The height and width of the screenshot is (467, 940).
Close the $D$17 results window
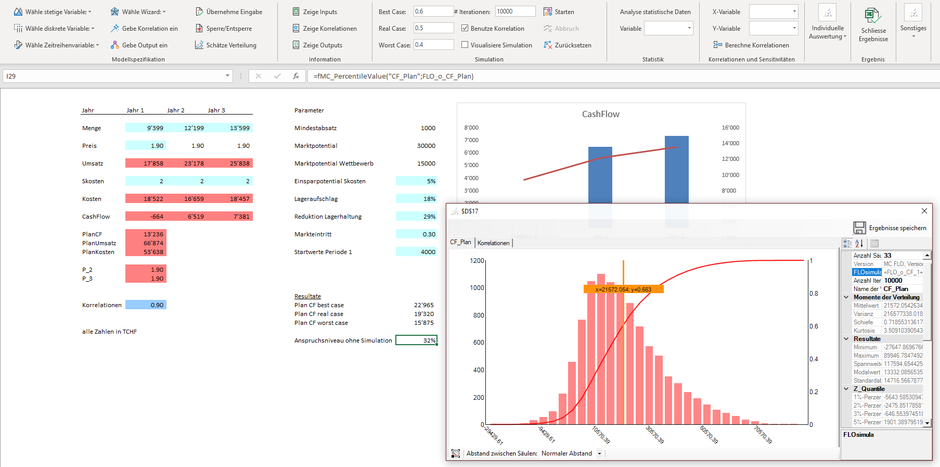pos(924,210)
